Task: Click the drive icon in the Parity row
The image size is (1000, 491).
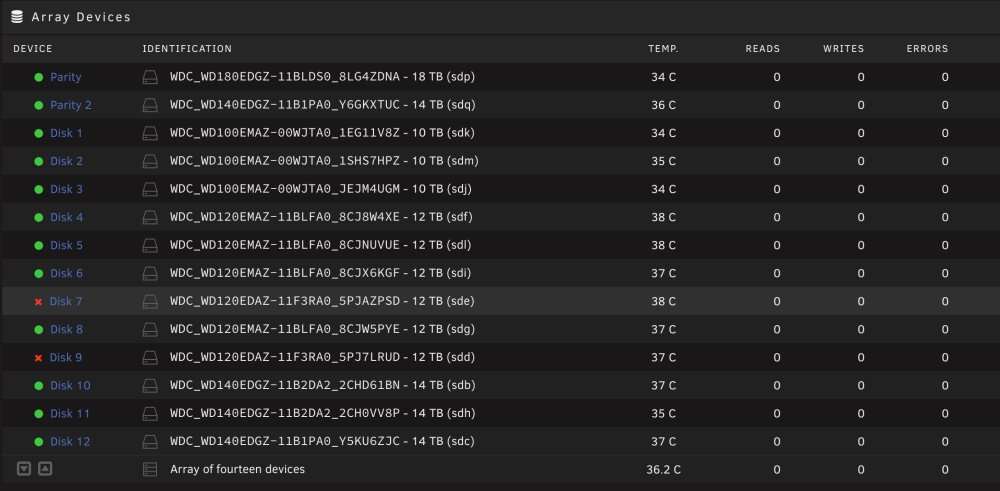Action: click(150, 77)
